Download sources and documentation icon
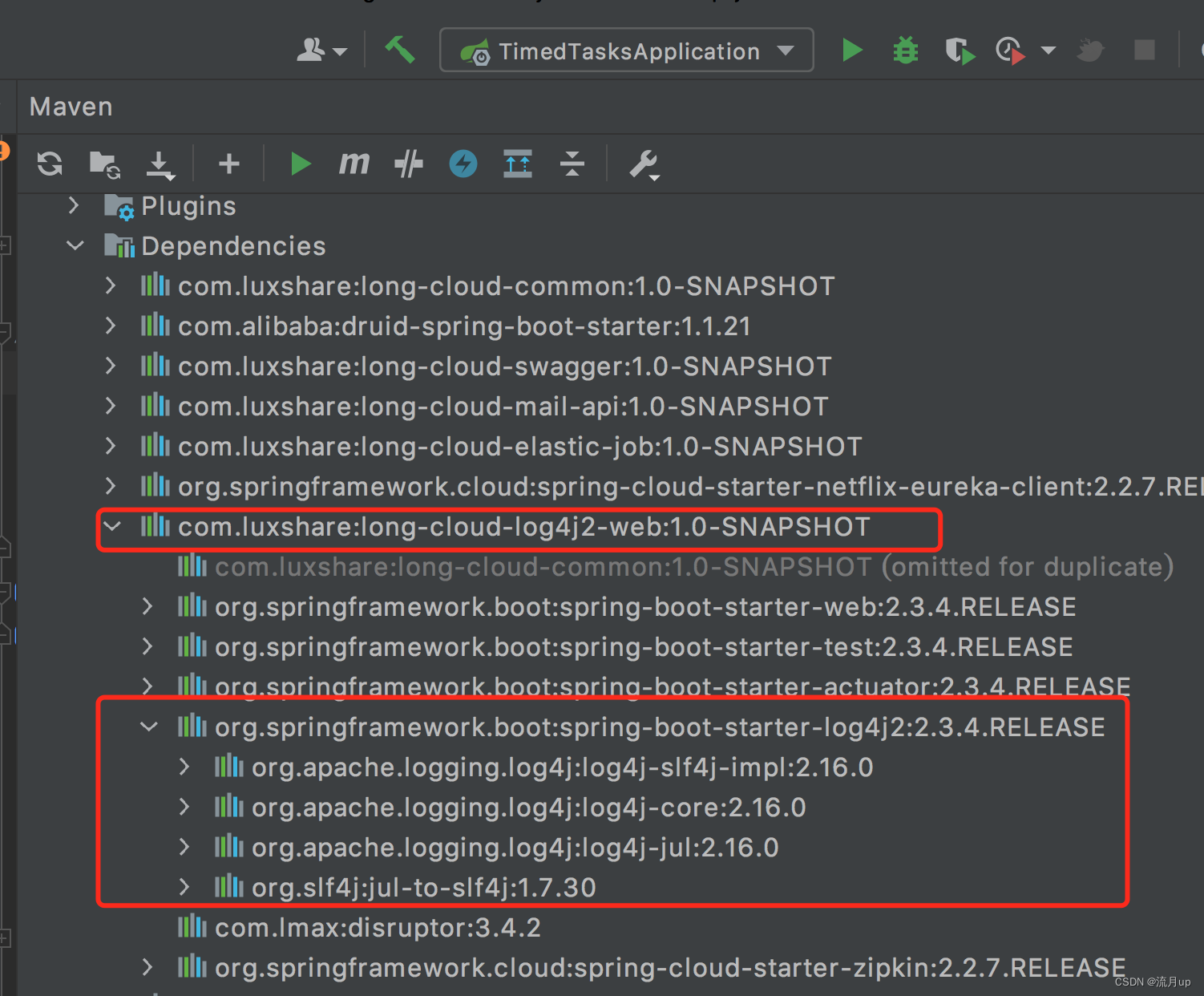The width and height of the screenshot is (1204, 996). [160, 164]
